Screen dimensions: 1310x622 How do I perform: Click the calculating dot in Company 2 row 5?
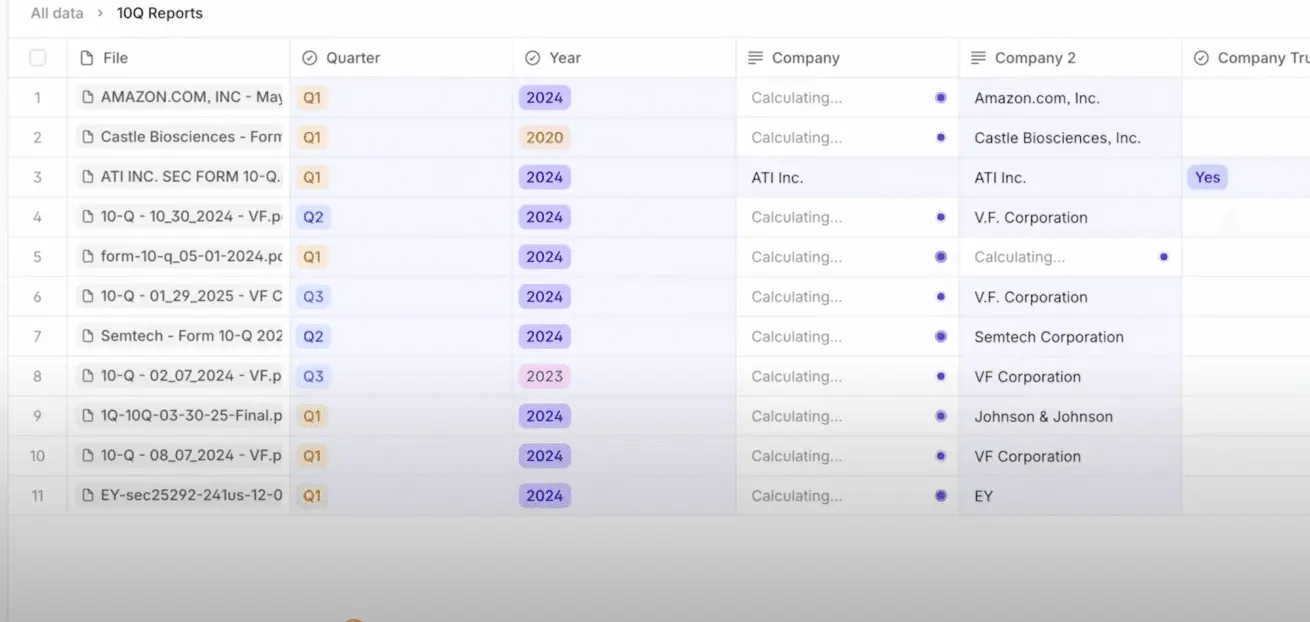tap(1164, 257)
